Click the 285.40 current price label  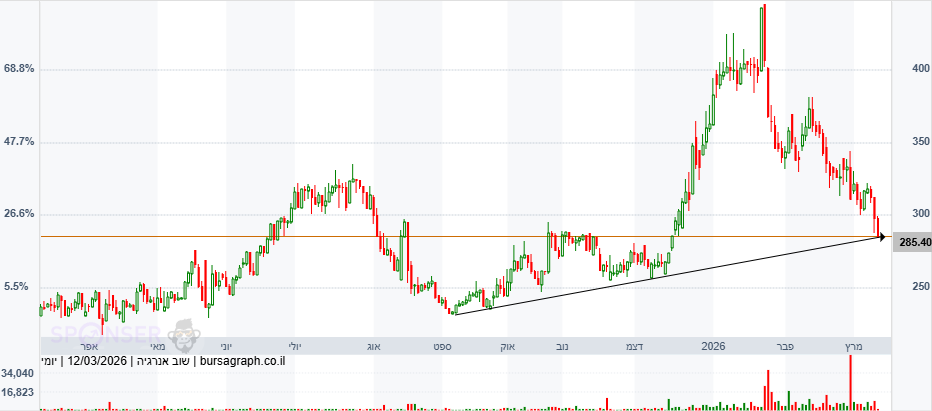tap(912, 242)
